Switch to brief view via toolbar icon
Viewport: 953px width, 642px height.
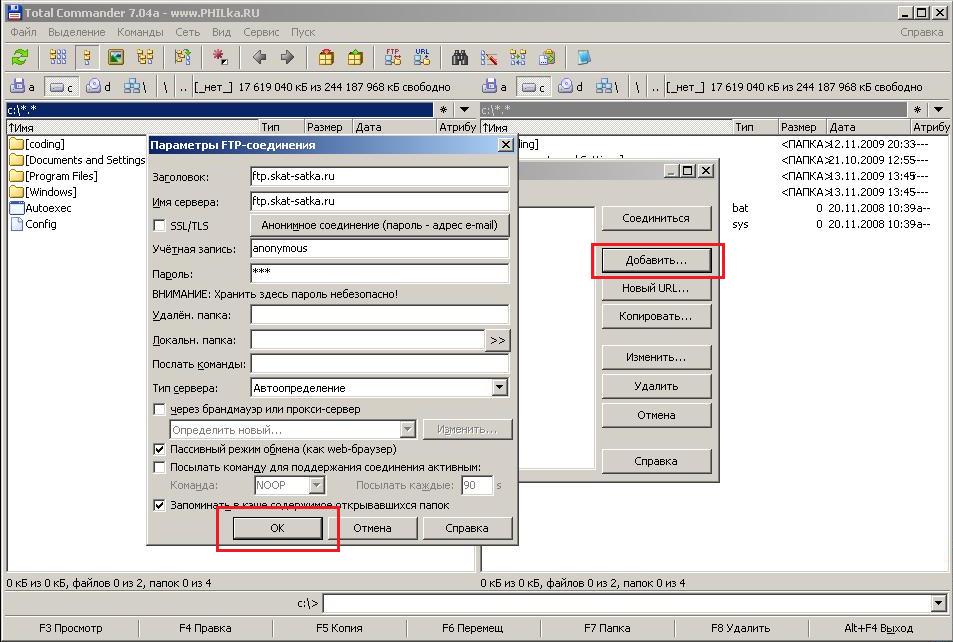point(58,58)
